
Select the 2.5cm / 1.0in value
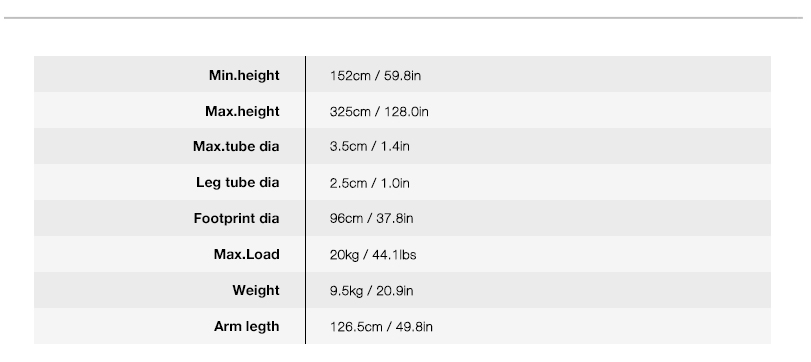click(x=370, y=183)
